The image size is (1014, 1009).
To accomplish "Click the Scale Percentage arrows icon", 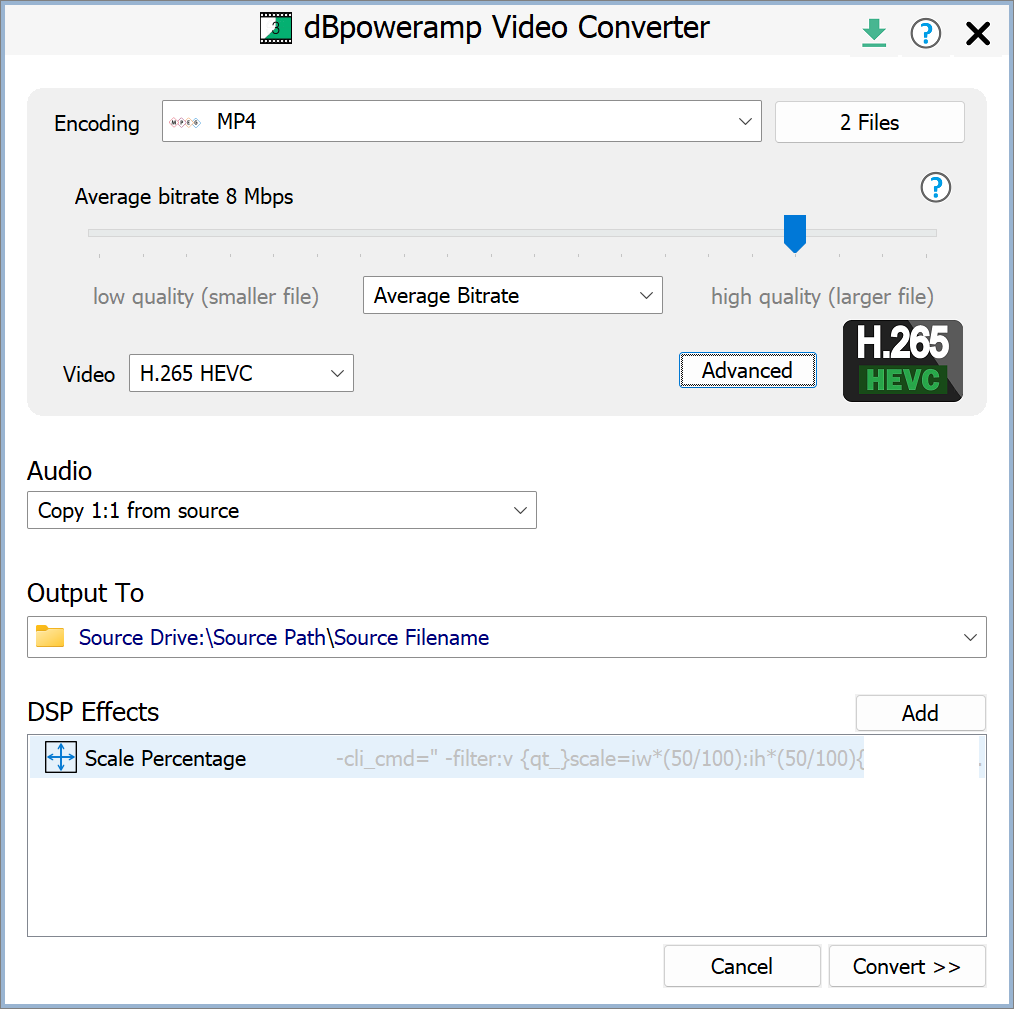I will tap(61, 758).
